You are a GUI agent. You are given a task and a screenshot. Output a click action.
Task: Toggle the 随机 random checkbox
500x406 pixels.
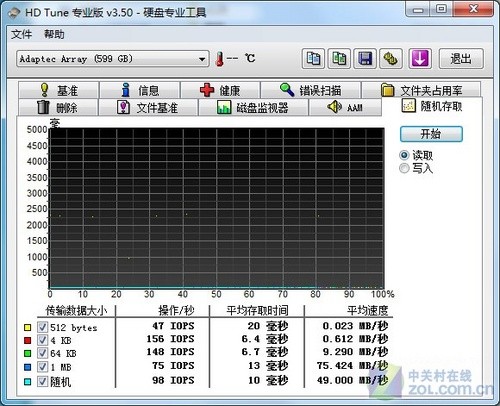(x=42, y=381)
